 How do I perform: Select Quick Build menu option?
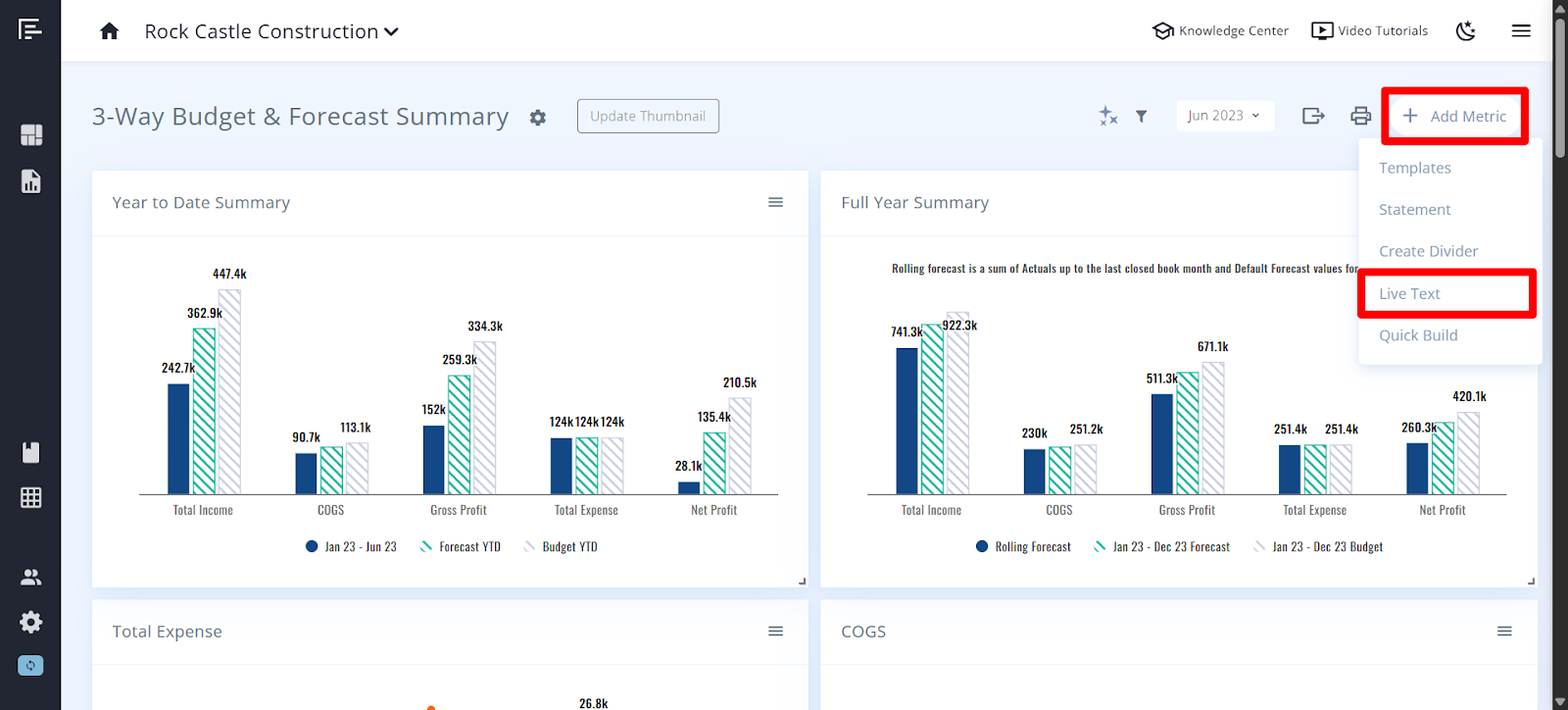point(1419,335)
